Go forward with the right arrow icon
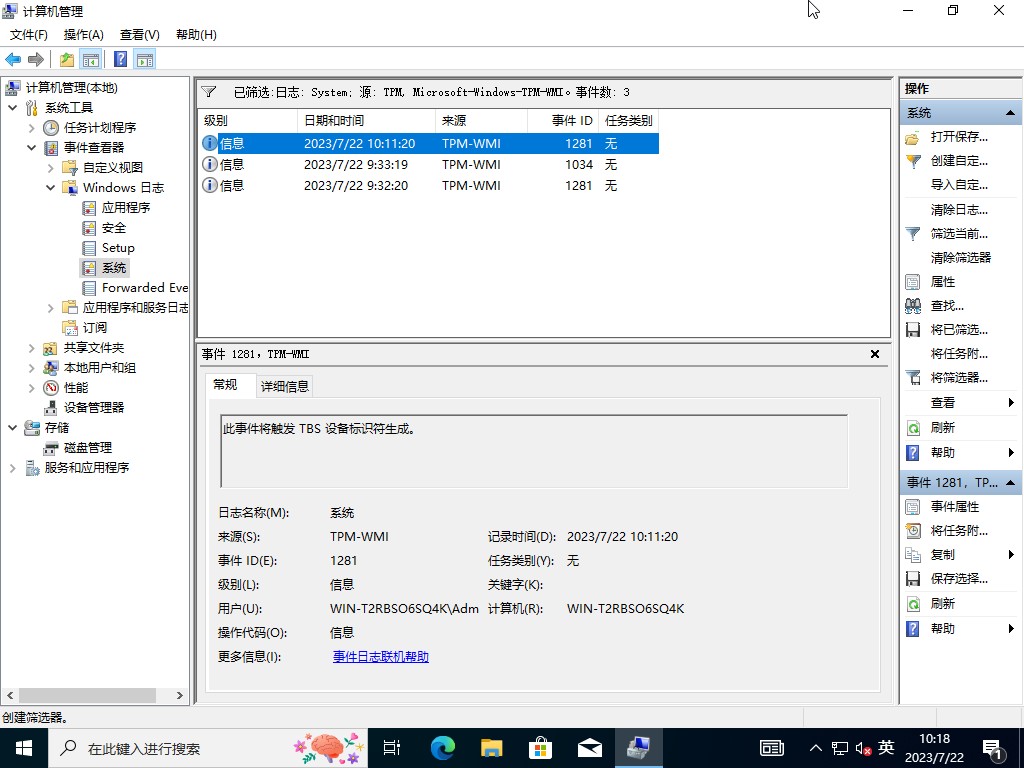The height and width of the screenshot is (768, 1024). pyautogui.click(x=36, y=59)
